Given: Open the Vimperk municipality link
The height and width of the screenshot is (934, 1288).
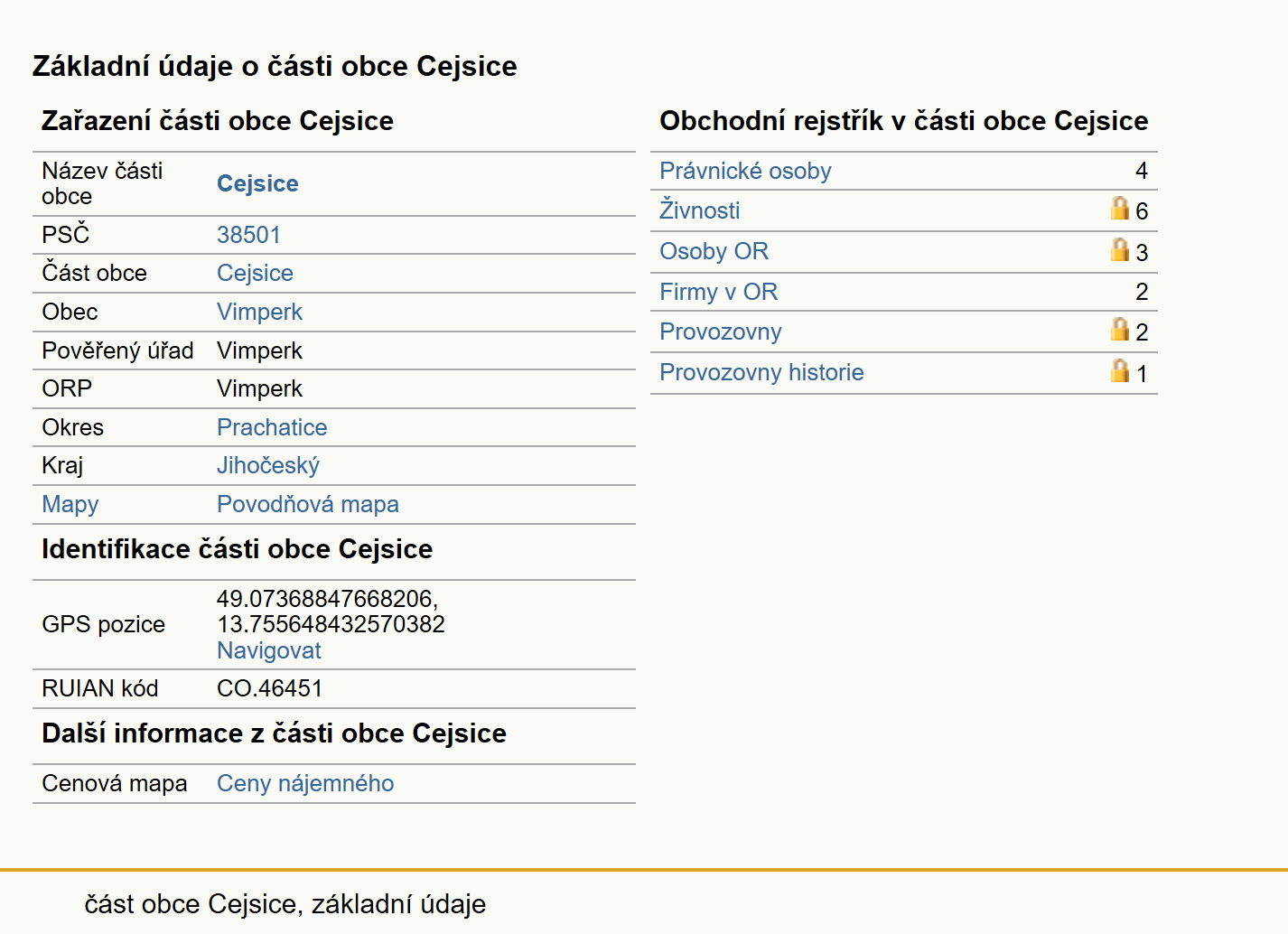Looking at the screenshot, I should point(259,312).
